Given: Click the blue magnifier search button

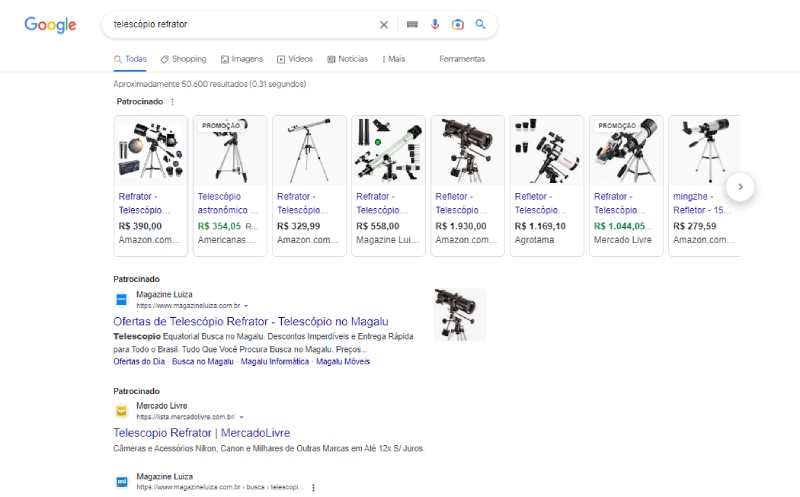Looking at the screenshot, I should 480,25.
